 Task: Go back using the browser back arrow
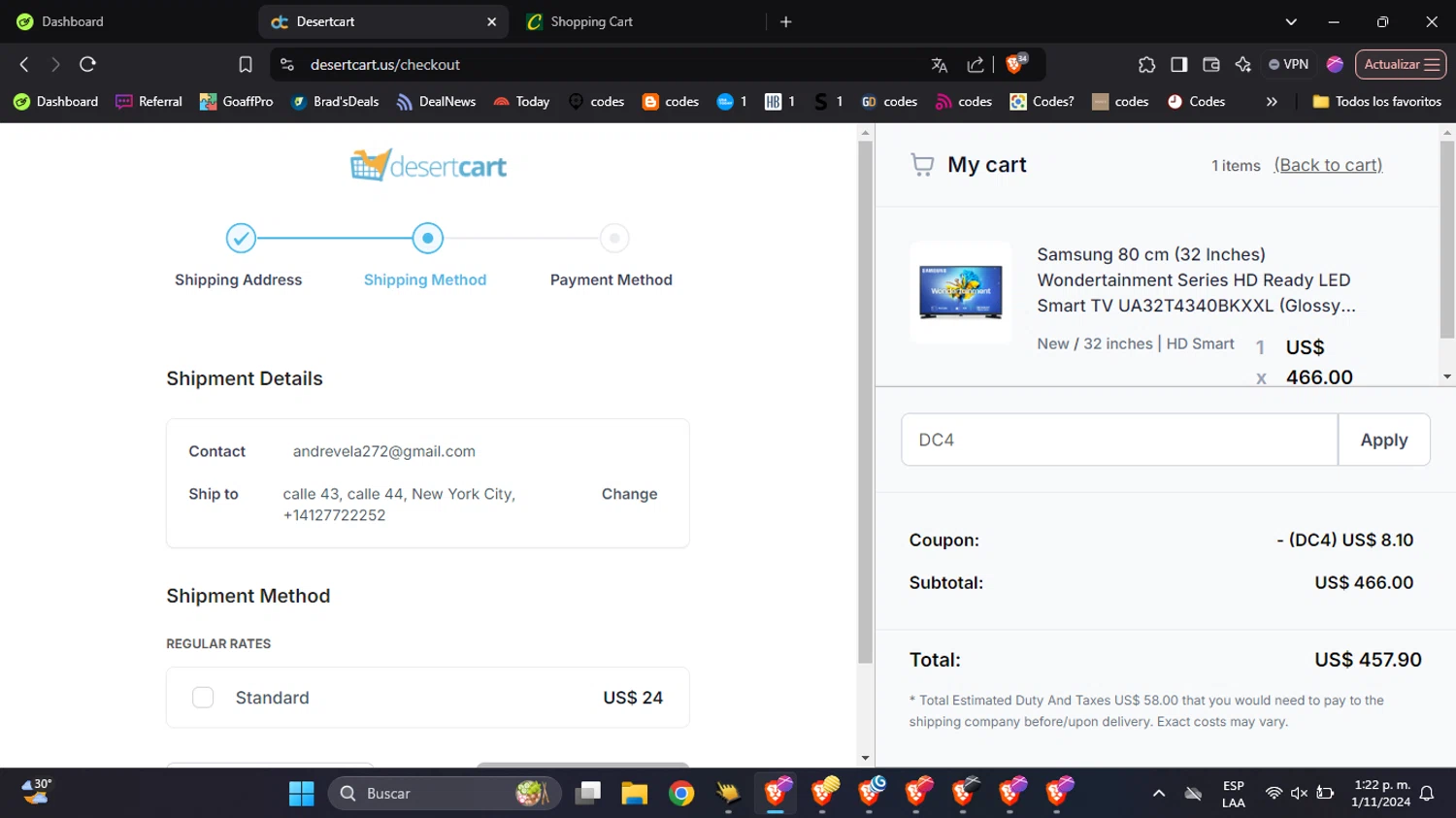24,64
